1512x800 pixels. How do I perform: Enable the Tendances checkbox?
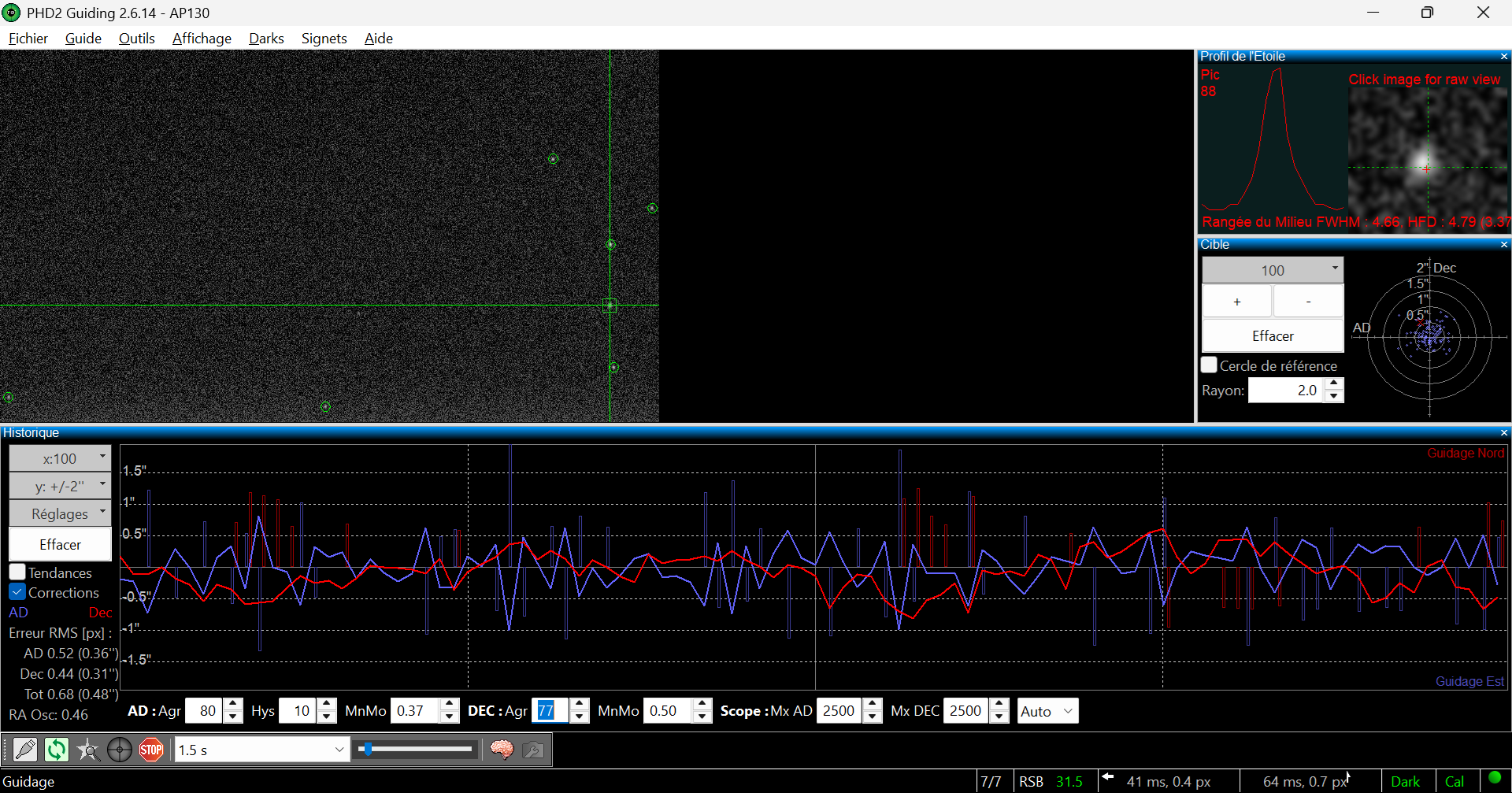coord(17,572)
